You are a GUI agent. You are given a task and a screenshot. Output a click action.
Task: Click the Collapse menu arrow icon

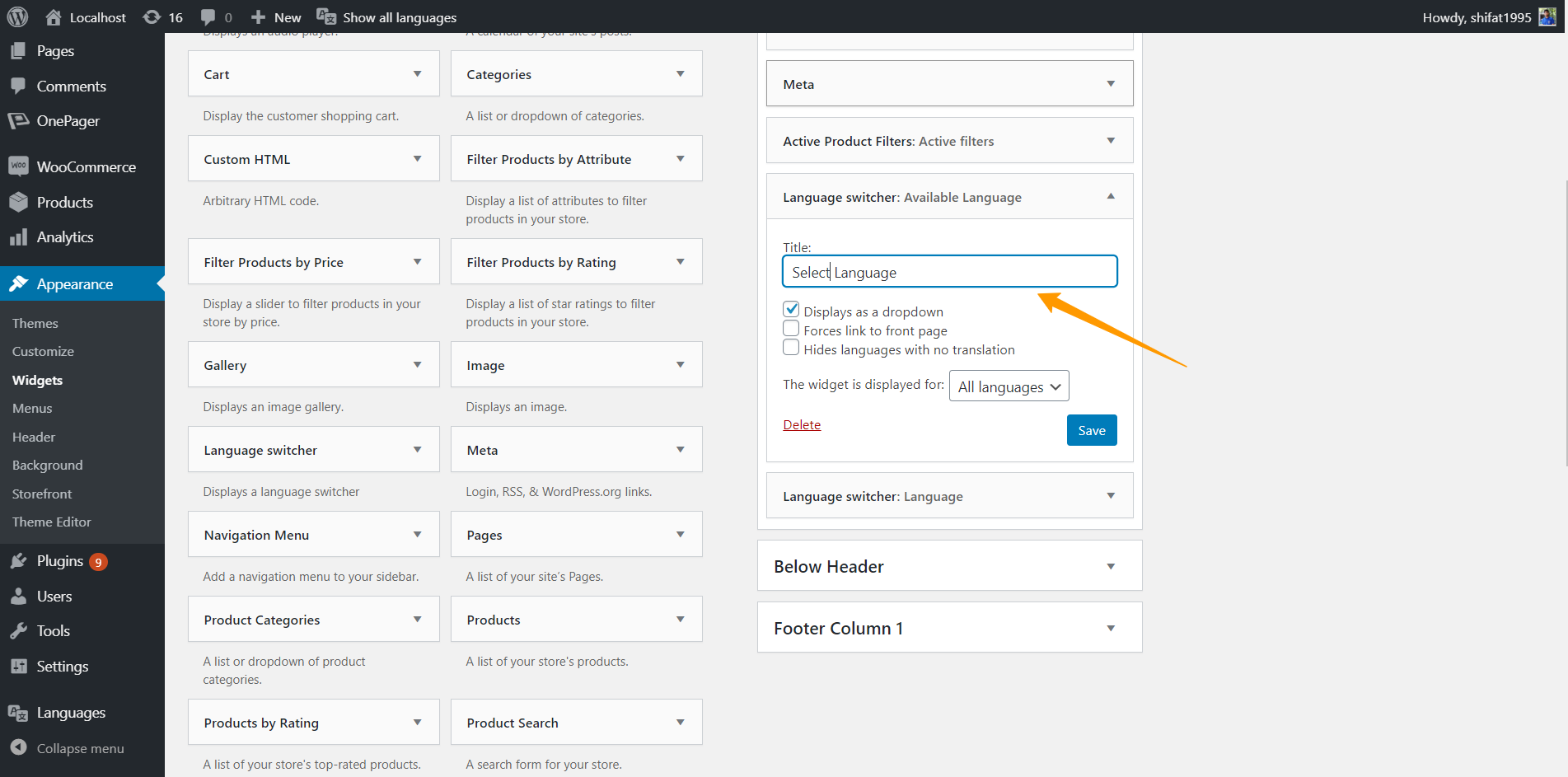(x=18, y=747)
